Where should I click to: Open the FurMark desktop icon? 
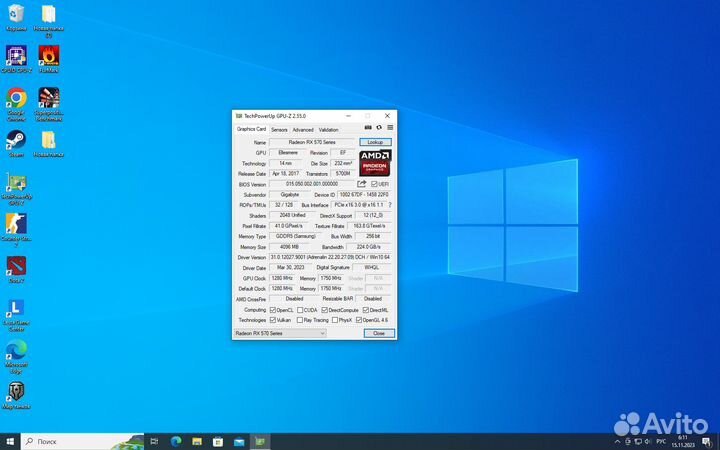tap(48, 56)
